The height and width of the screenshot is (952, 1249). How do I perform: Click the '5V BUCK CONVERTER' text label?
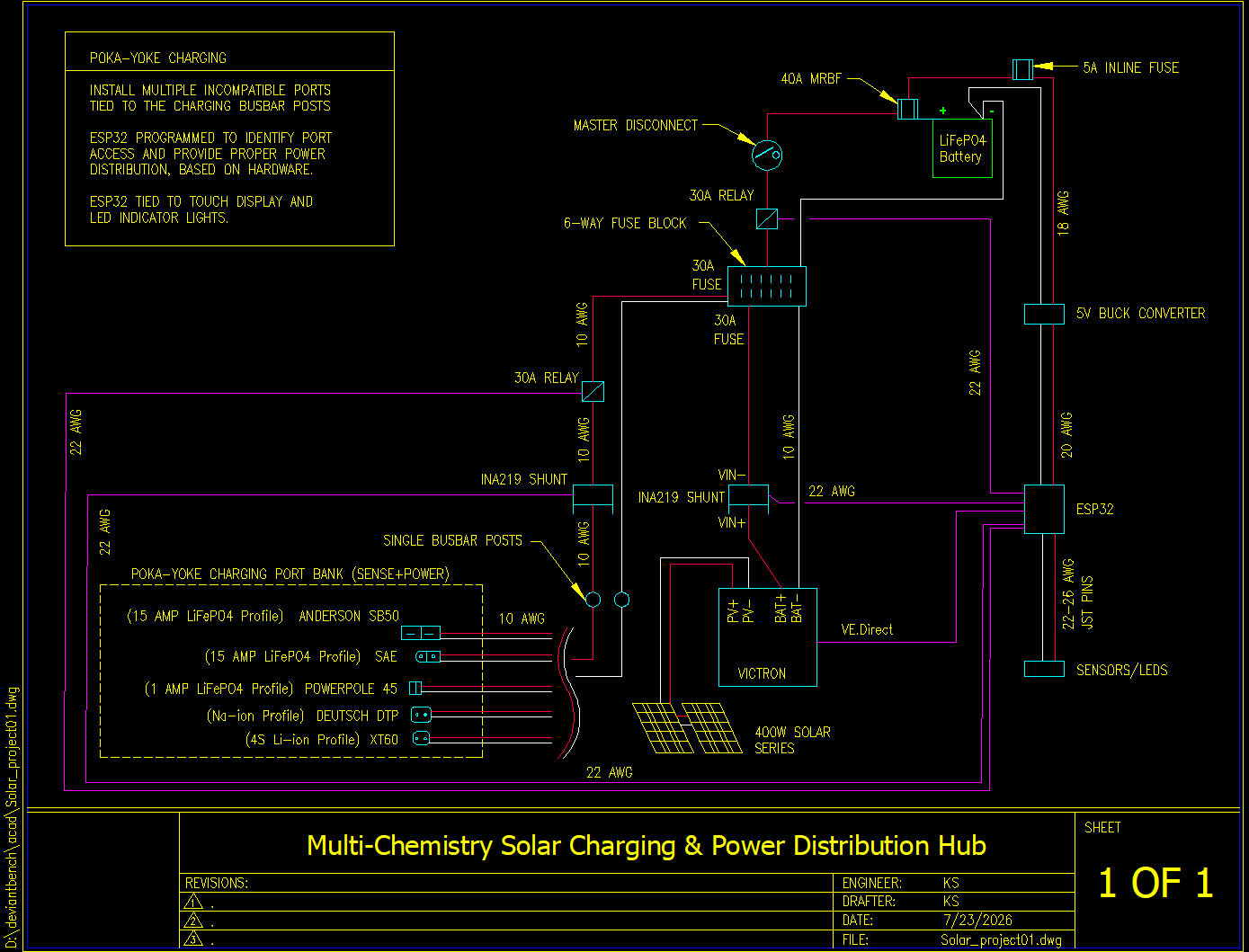coord(1141,313)
